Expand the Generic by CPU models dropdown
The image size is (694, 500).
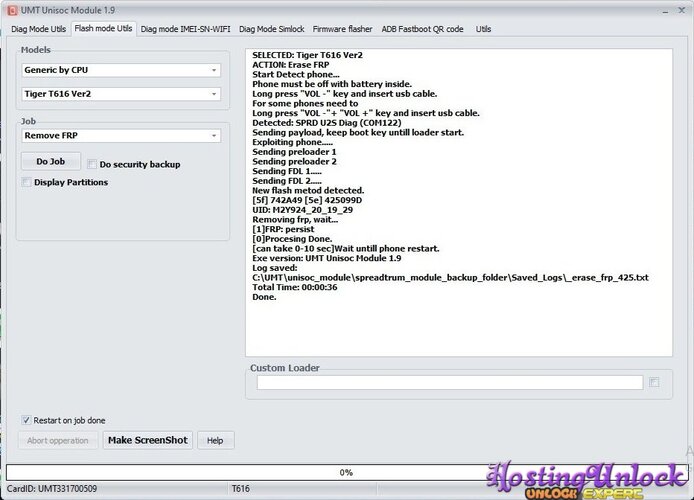(x=121, y=70)
